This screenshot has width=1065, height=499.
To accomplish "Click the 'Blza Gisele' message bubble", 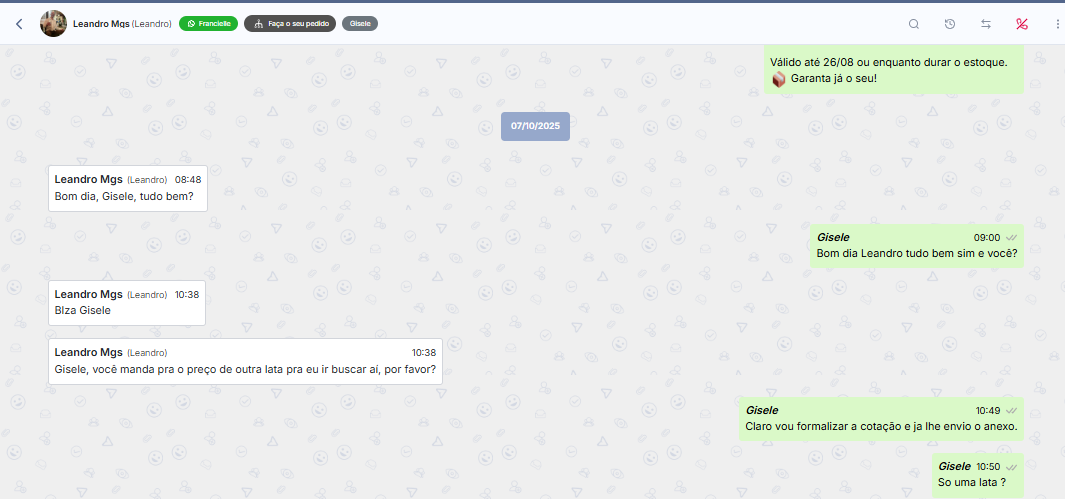I will [x=126, y=310].
